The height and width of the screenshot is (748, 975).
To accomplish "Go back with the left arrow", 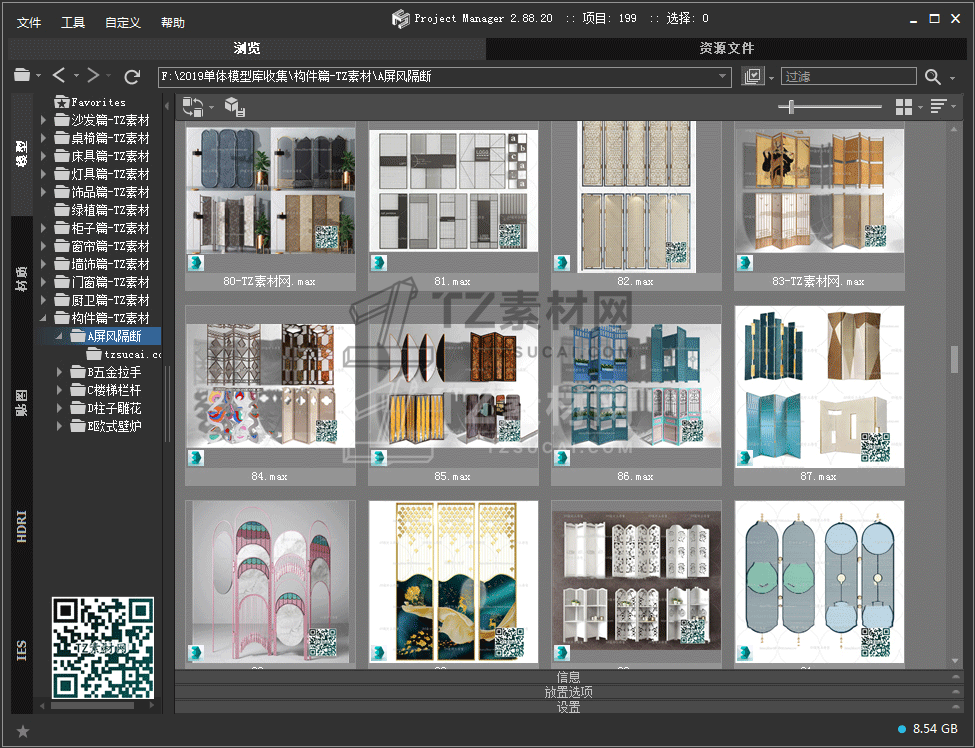I will 60,76.
